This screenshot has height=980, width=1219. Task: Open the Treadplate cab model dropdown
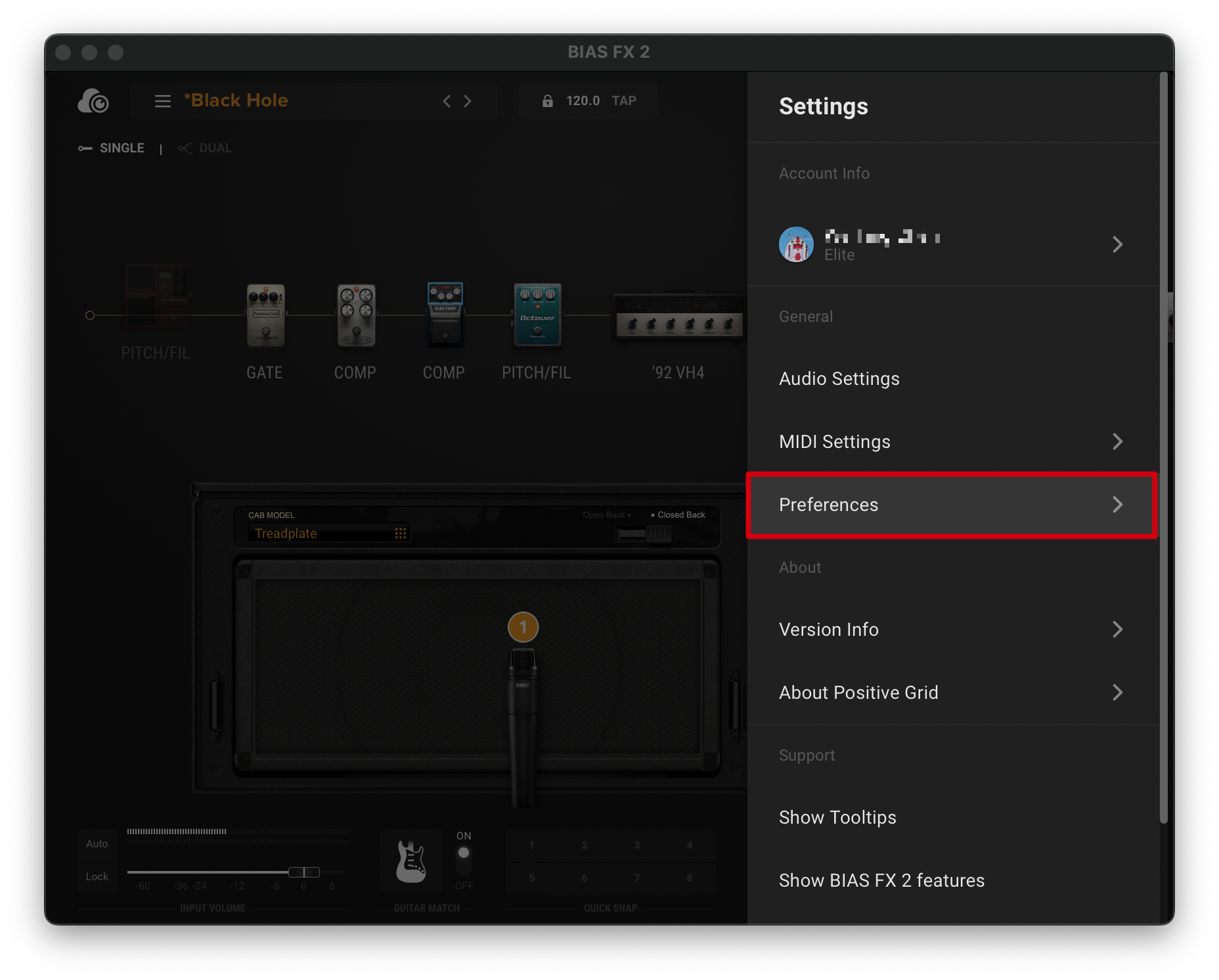pos(329,533)
